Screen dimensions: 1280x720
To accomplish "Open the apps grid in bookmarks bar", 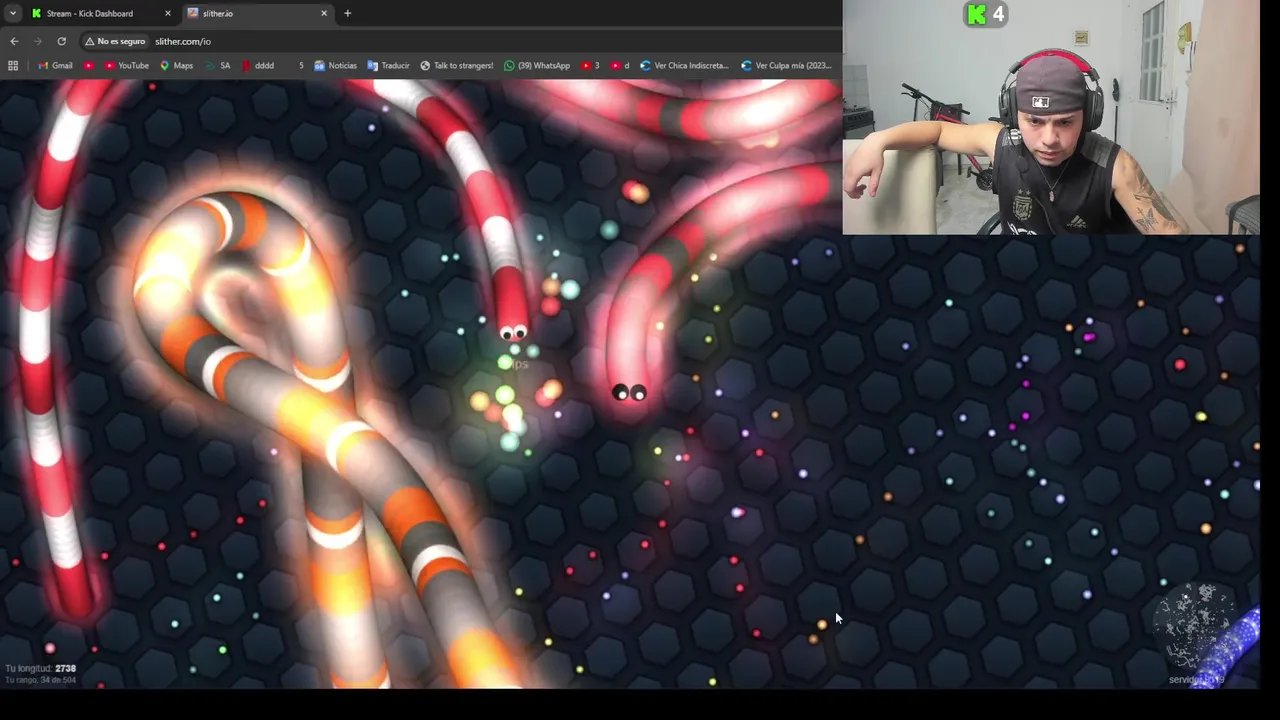I will coord(13,65).
